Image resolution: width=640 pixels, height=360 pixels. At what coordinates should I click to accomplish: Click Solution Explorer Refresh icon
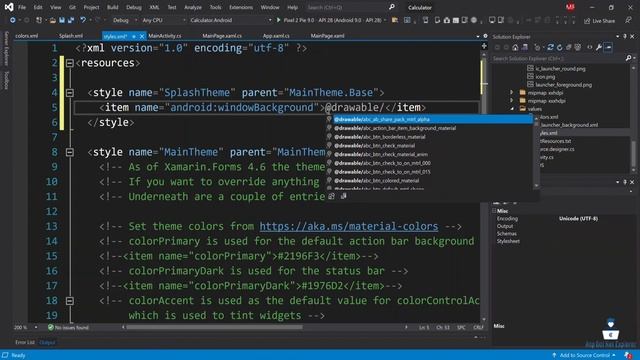(560, 48)
